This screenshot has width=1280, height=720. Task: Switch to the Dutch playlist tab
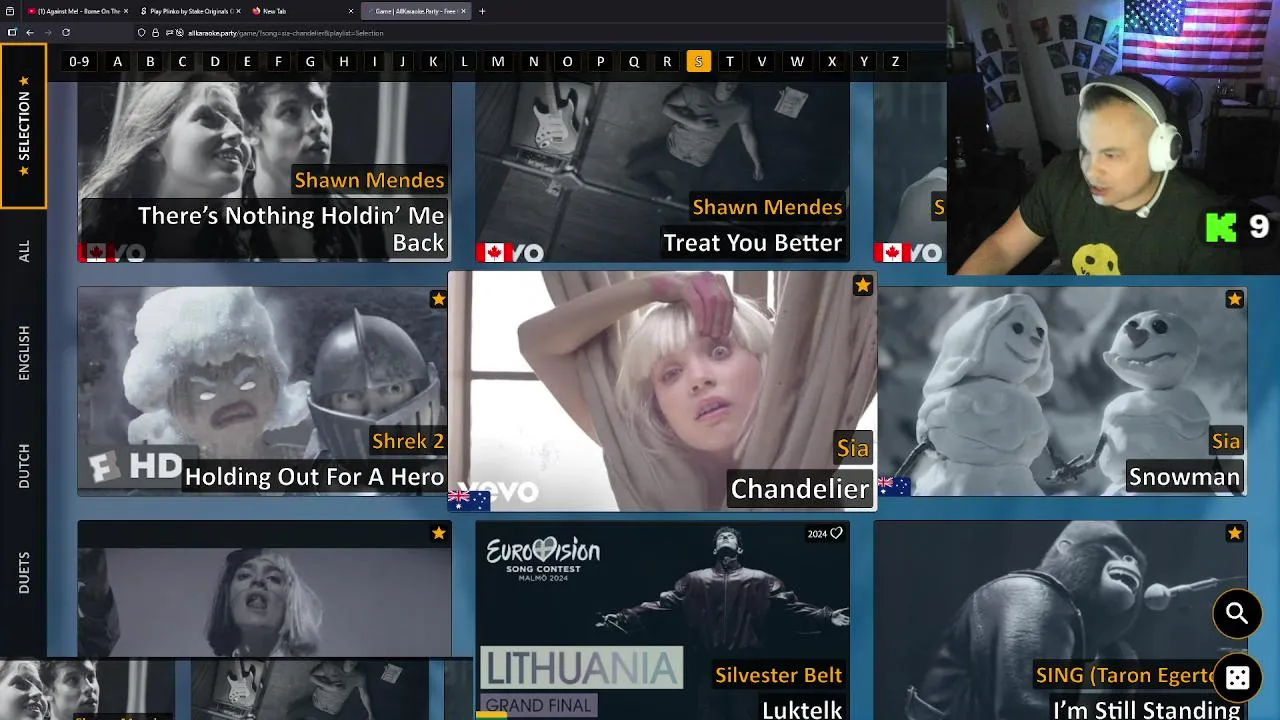click(x=23, y=466)
